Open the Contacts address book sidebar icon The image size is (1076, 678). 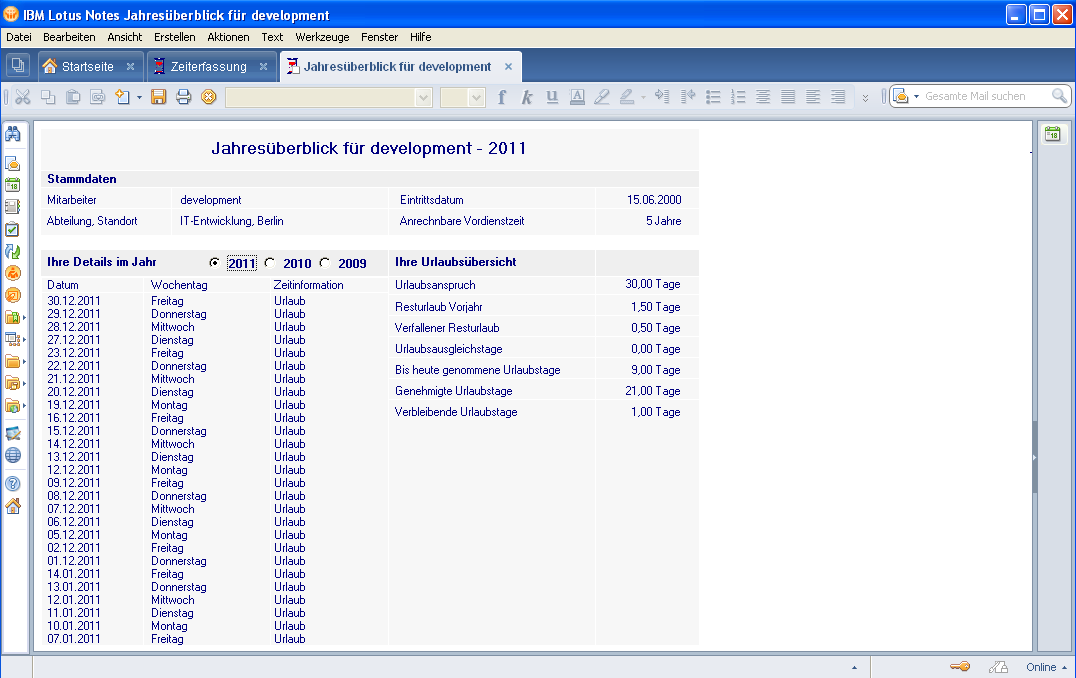click(x=13, y=207)
